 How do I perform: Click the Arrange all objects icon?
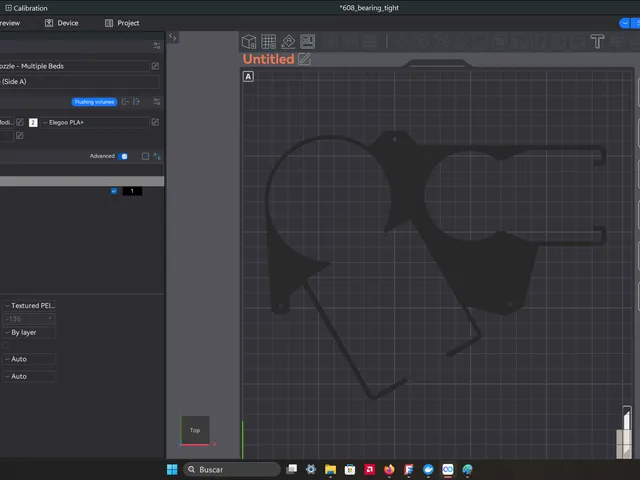click(x=308, y=42)
